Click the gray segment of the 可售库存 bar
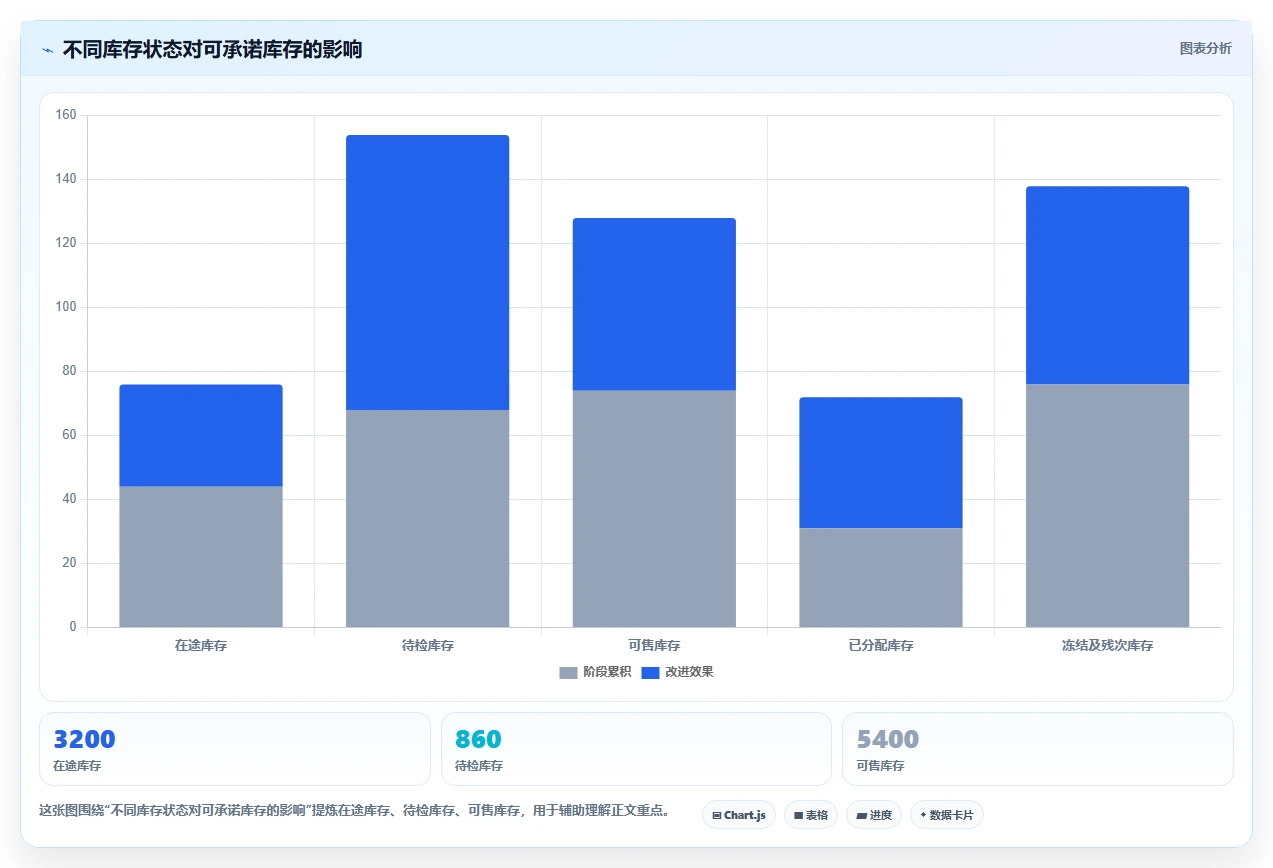 (x=654, y=509)
